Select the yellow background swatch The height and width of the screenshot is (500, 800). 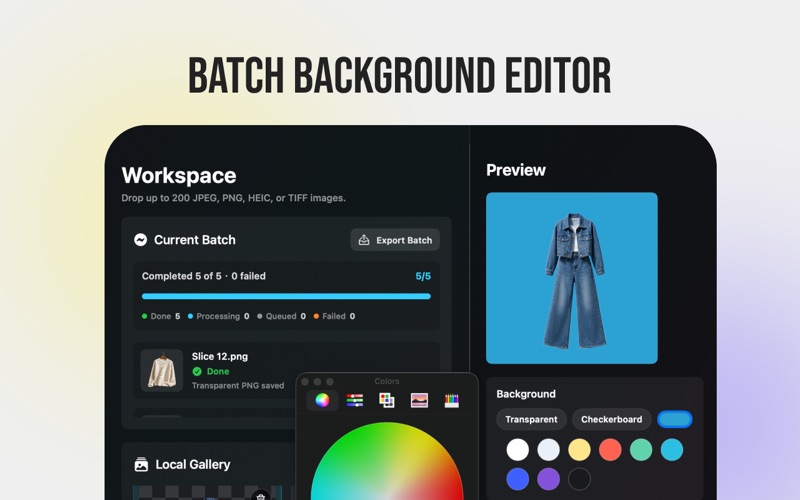click(579, 450)
